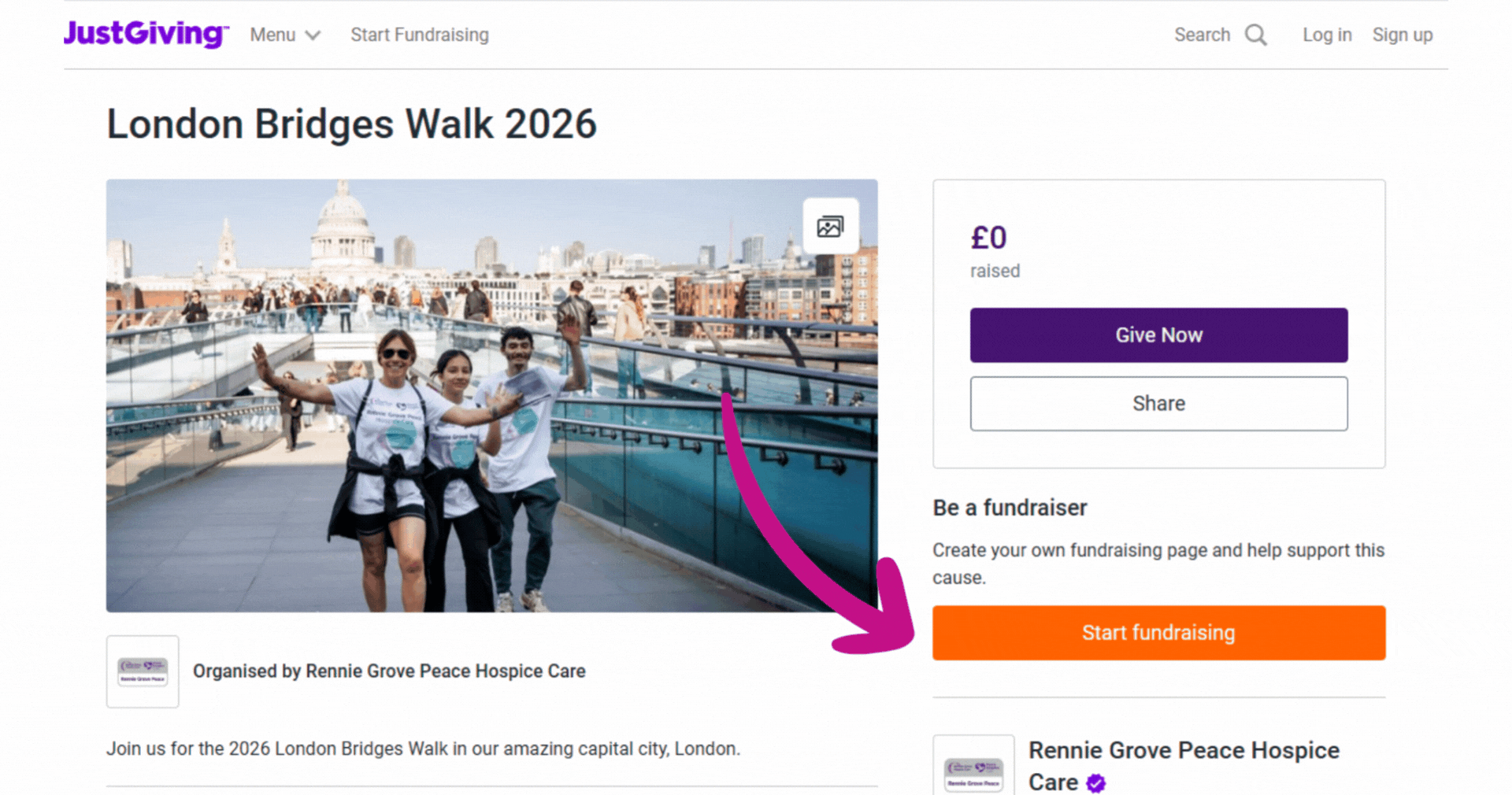This screenshot has height=795, width=1512.
Task: Click the JustGiving logo
Action: [x=146, y=34]
